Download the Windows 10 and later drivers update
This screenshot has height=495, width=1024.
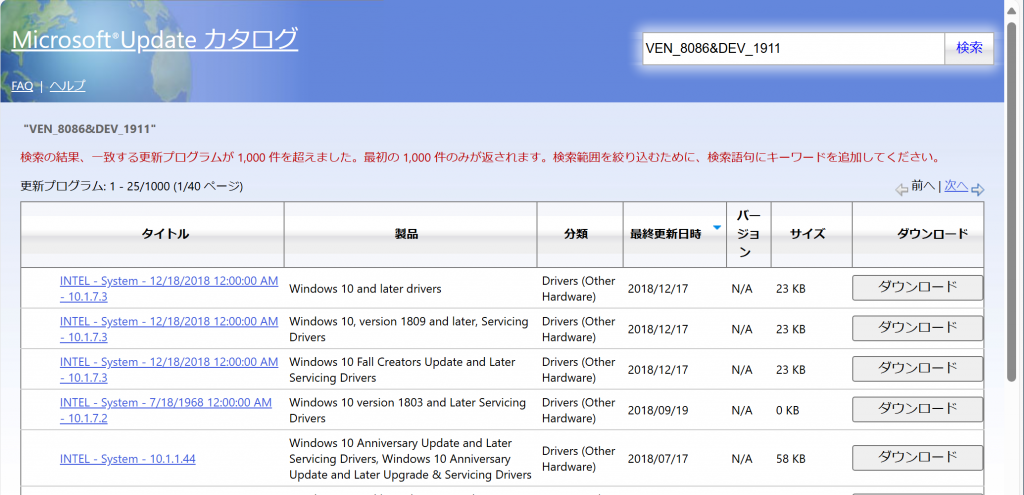point(918,287)
